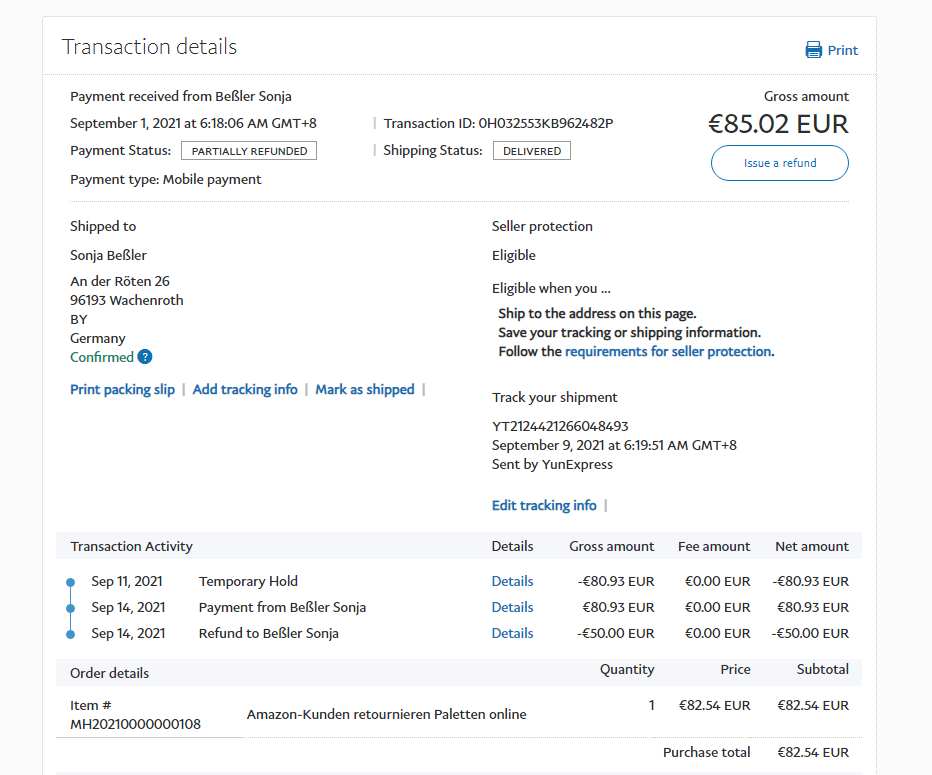Click Print packing slip link
932x775 pixels.
tap(122, 389)
